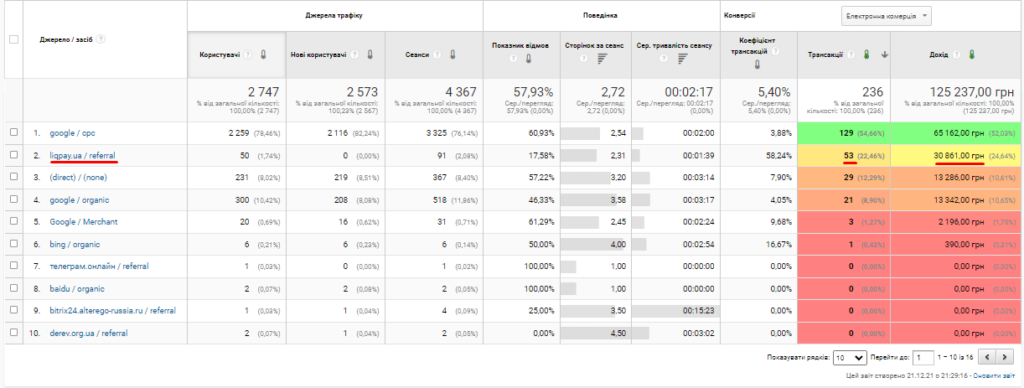1024x388 pixels.
Task: Go to the next page of results
Action: pyautogui.click(x=1002, y=357)
